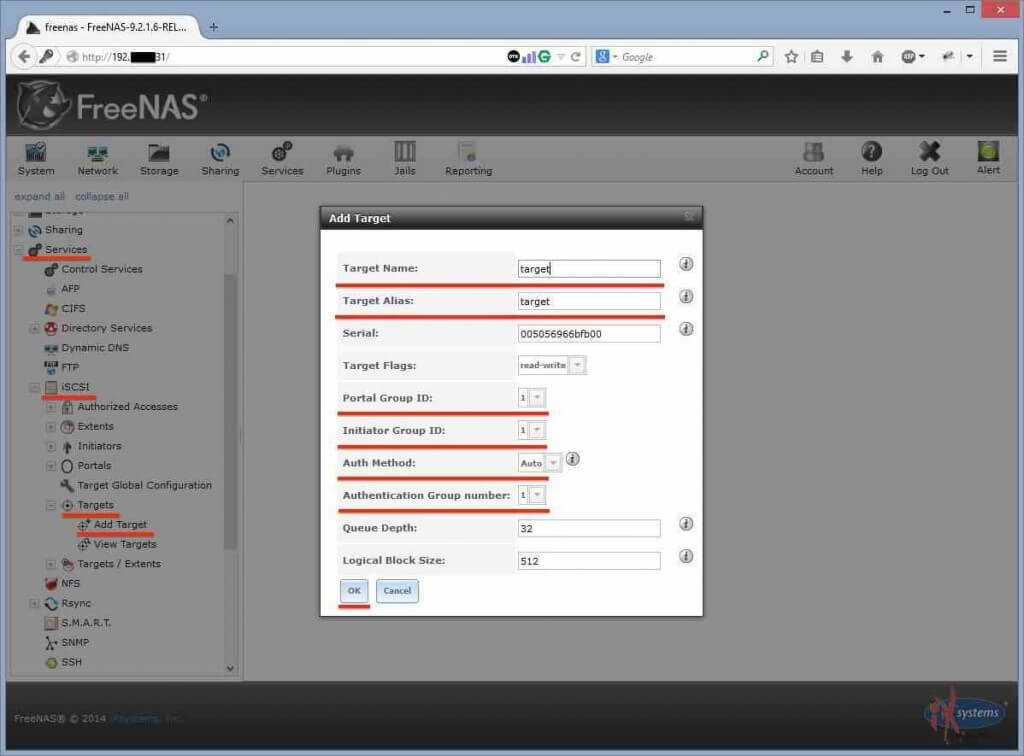The image size is (1024, 756).
Task: Open the System toolbar section
Action: coord(36,159)
